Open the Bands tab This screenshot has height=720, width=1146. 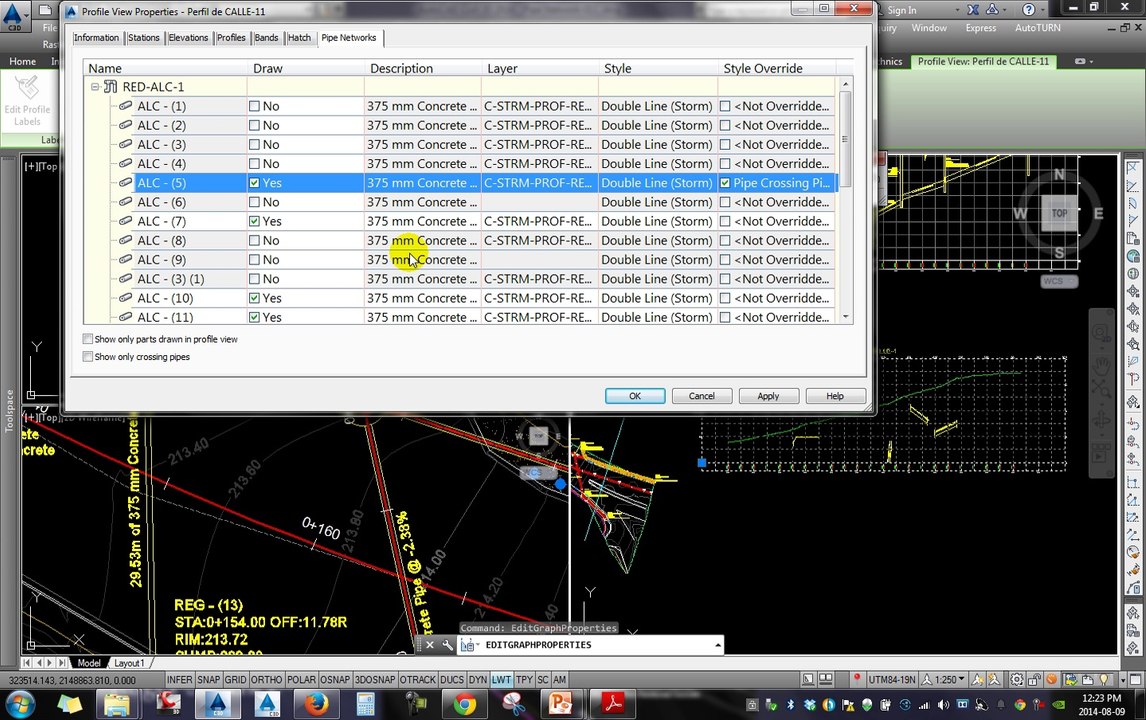click(x=266, y=38)
